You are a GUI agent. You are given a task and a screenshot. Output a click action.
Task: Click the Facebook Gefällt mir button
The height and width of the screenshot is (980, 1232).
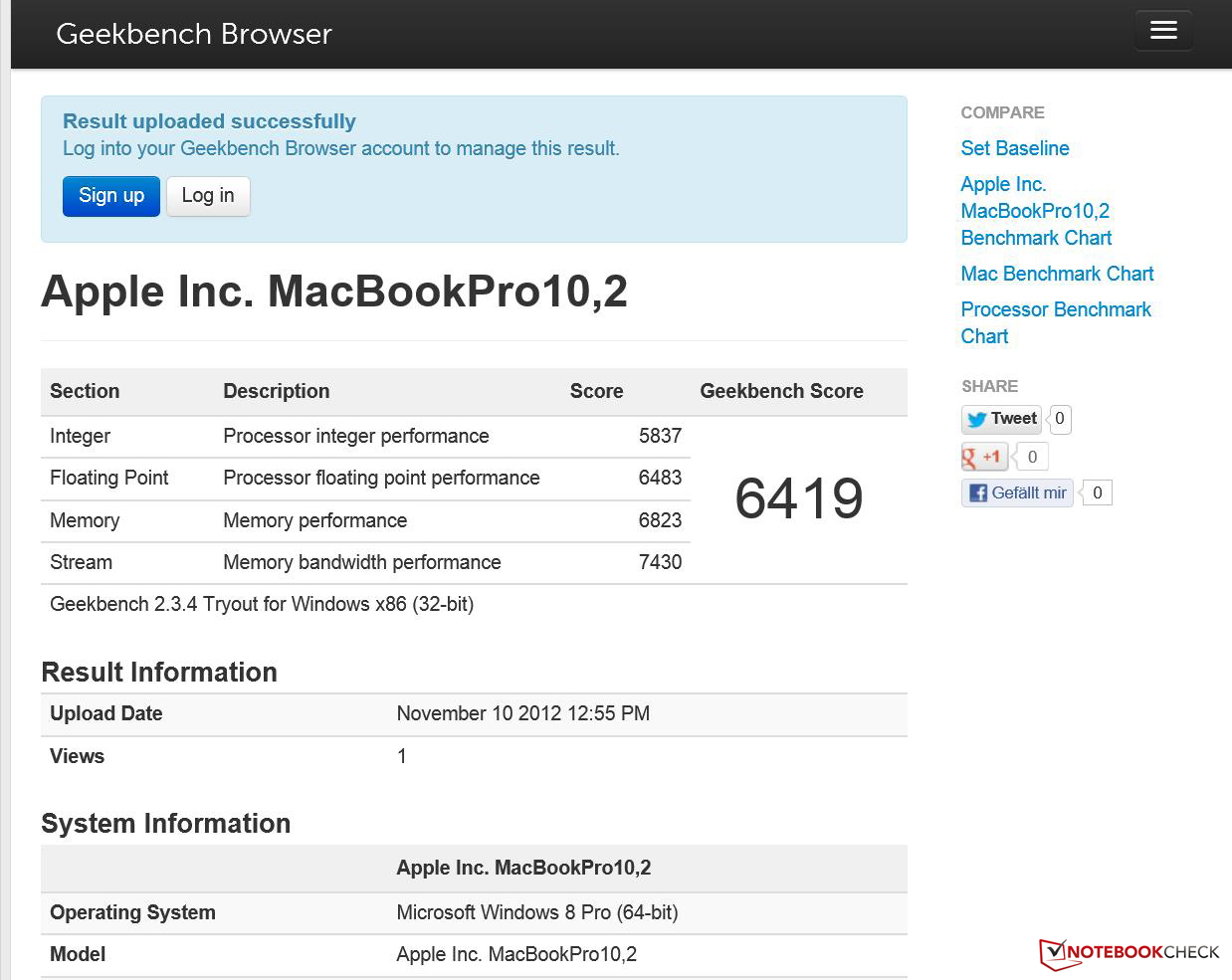pyautogui.click(x=1017, y=492)
